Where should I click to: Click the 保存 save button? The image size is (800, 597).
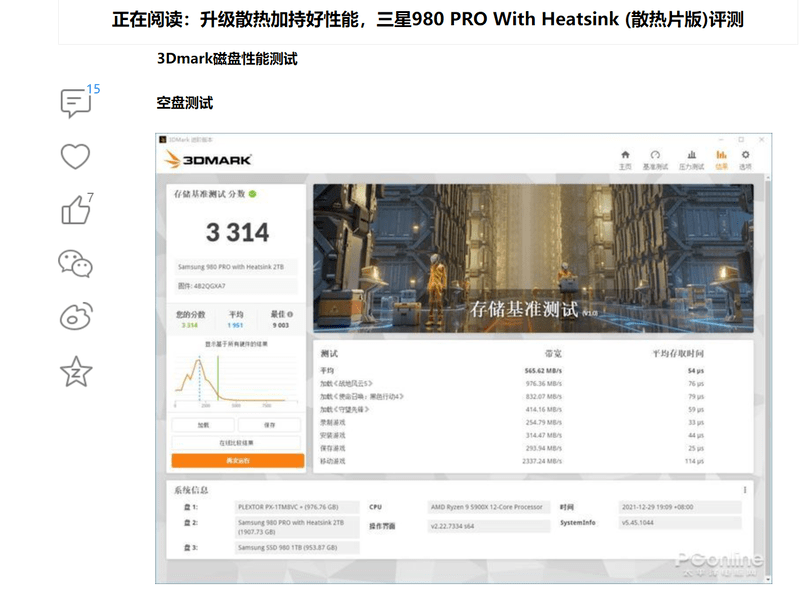269,425
